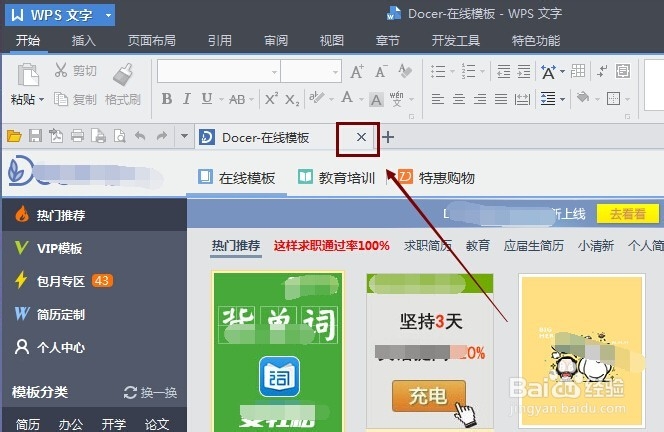Expand the underline style arrow
This screenshot has width=664, height=432.
[x=221, y=100]
